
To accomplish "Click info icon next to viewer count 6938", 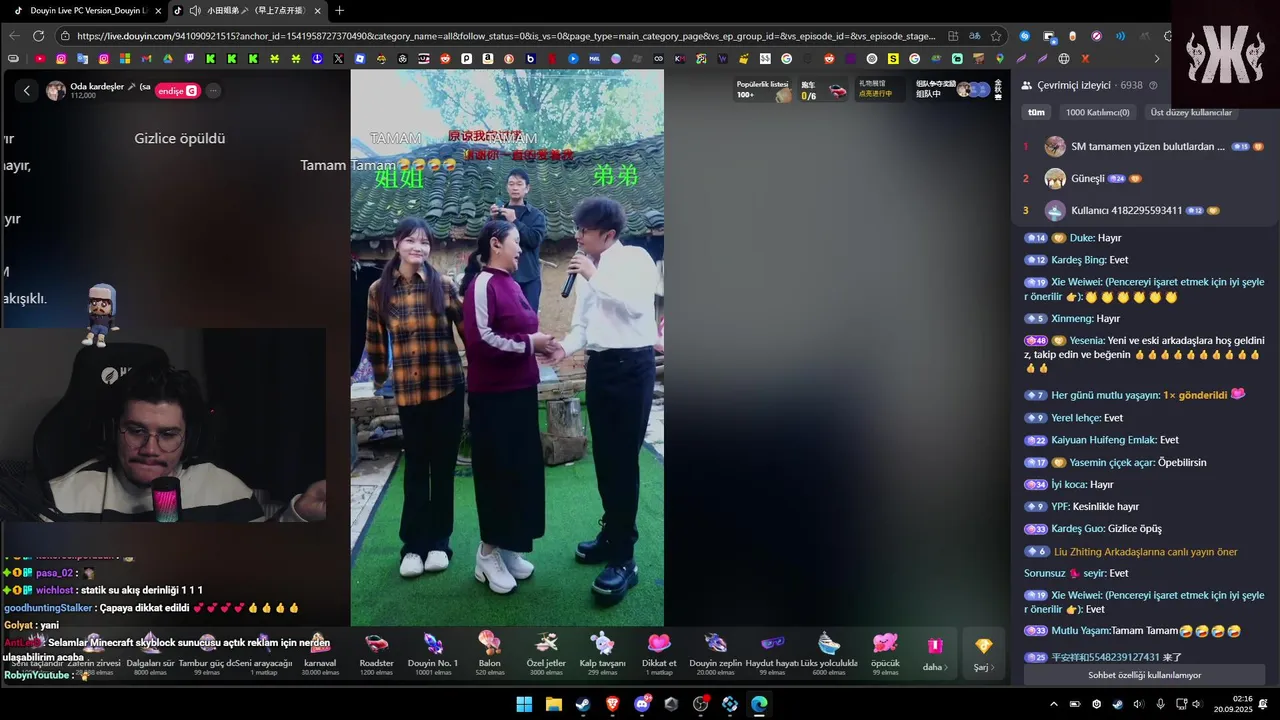I will (1153, 86).
